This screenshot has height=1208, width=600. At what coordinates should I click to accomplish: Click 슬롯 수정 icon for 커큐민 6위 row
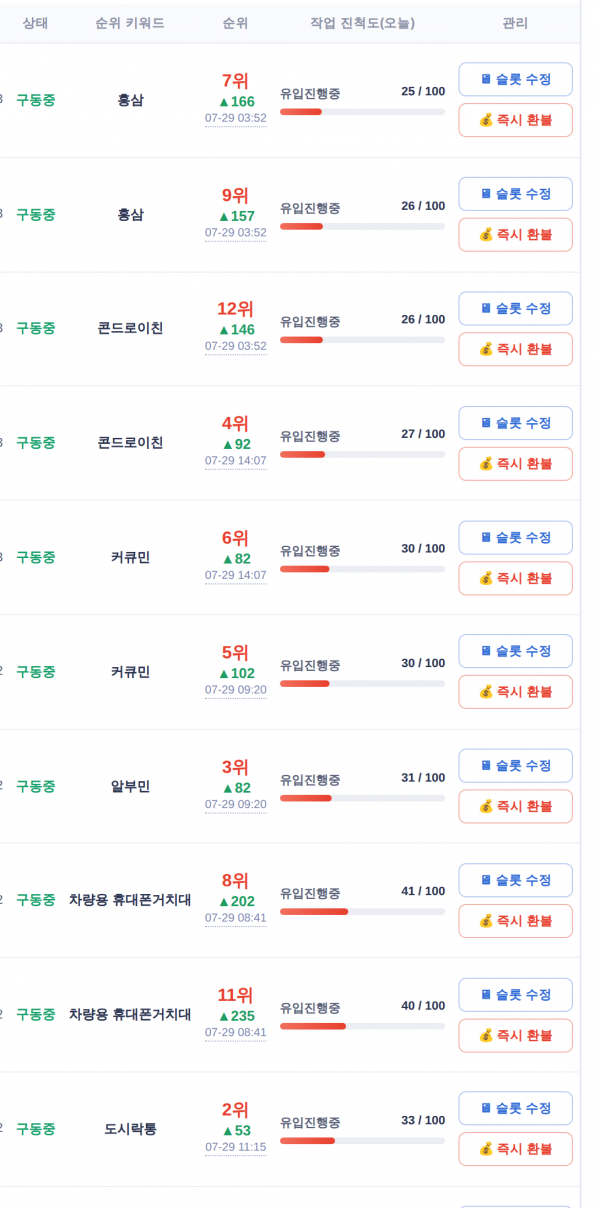pos(486,537)
